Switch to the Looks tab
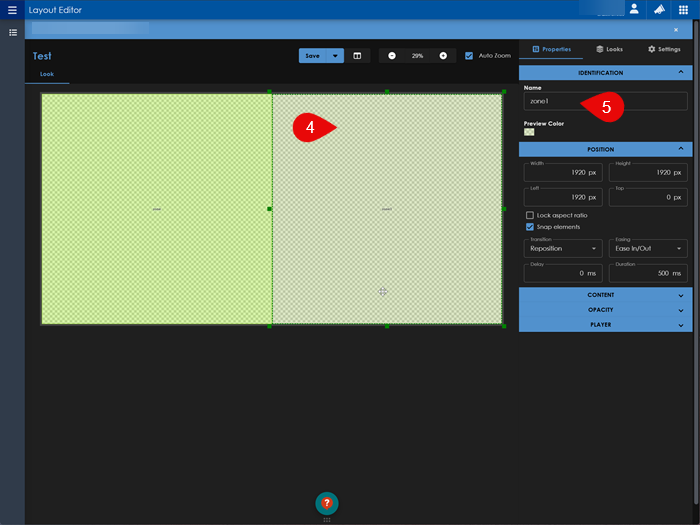Image resolution: width=700 pixels, height=525 pixels. point(608,48)
